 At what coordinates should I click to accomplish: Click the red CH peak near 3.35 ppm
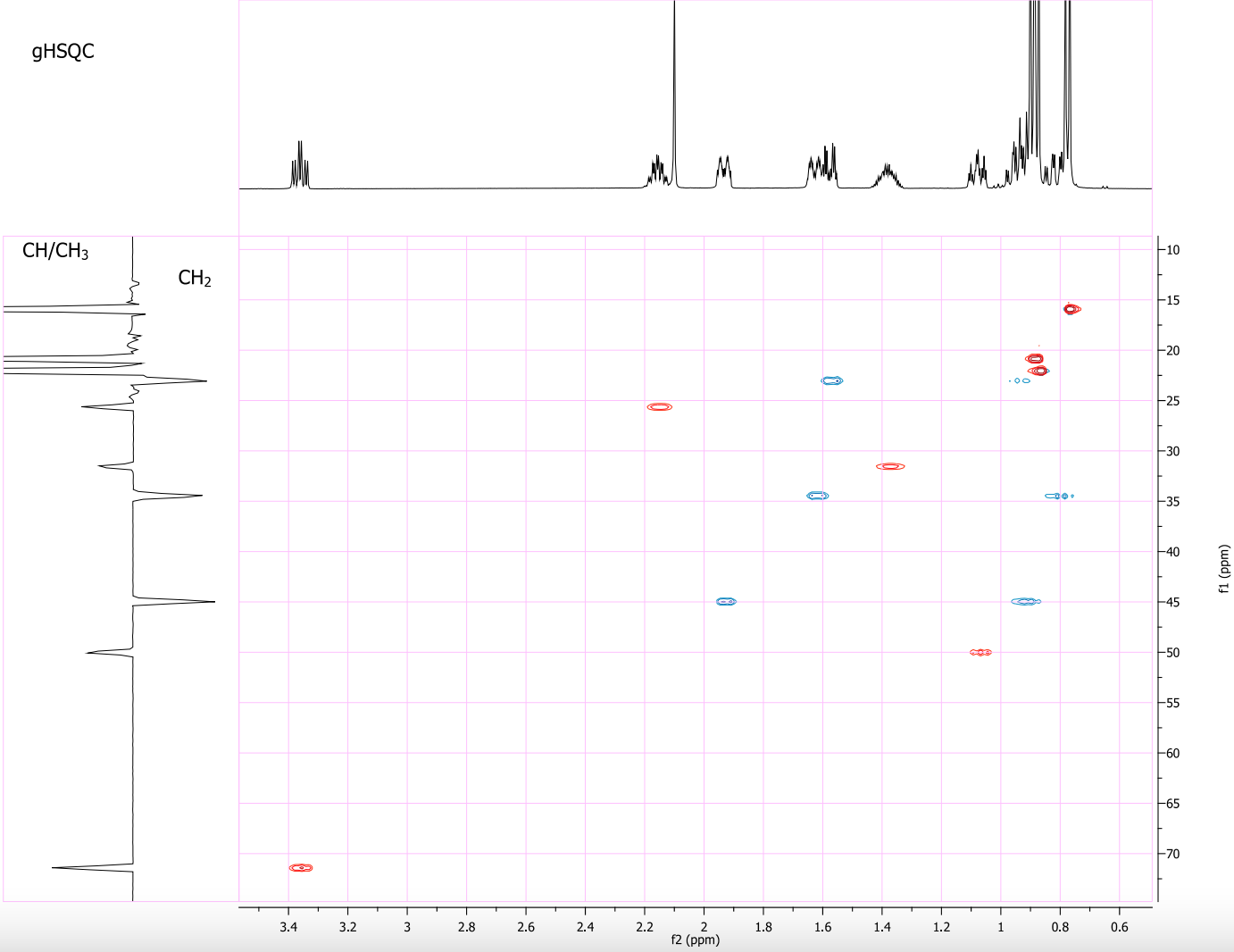301,866
